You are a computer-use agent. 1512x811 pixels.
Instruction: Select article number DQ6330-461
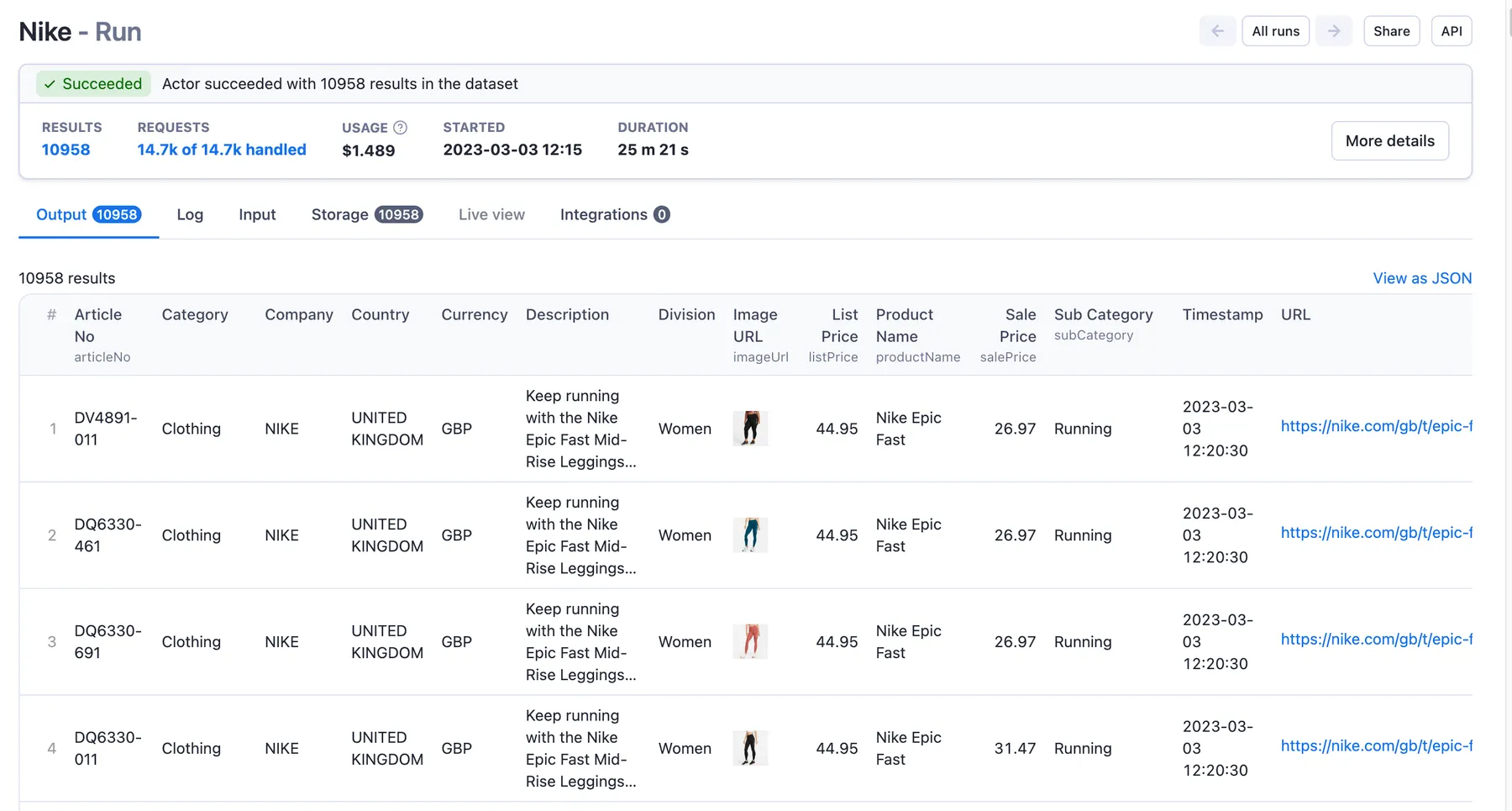point(108,535)
